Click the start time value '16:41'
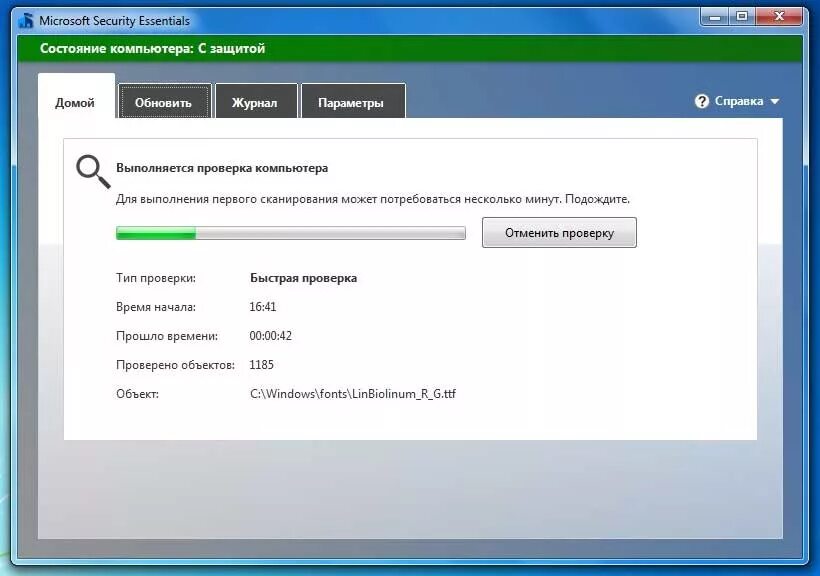 tap(263, 307)
